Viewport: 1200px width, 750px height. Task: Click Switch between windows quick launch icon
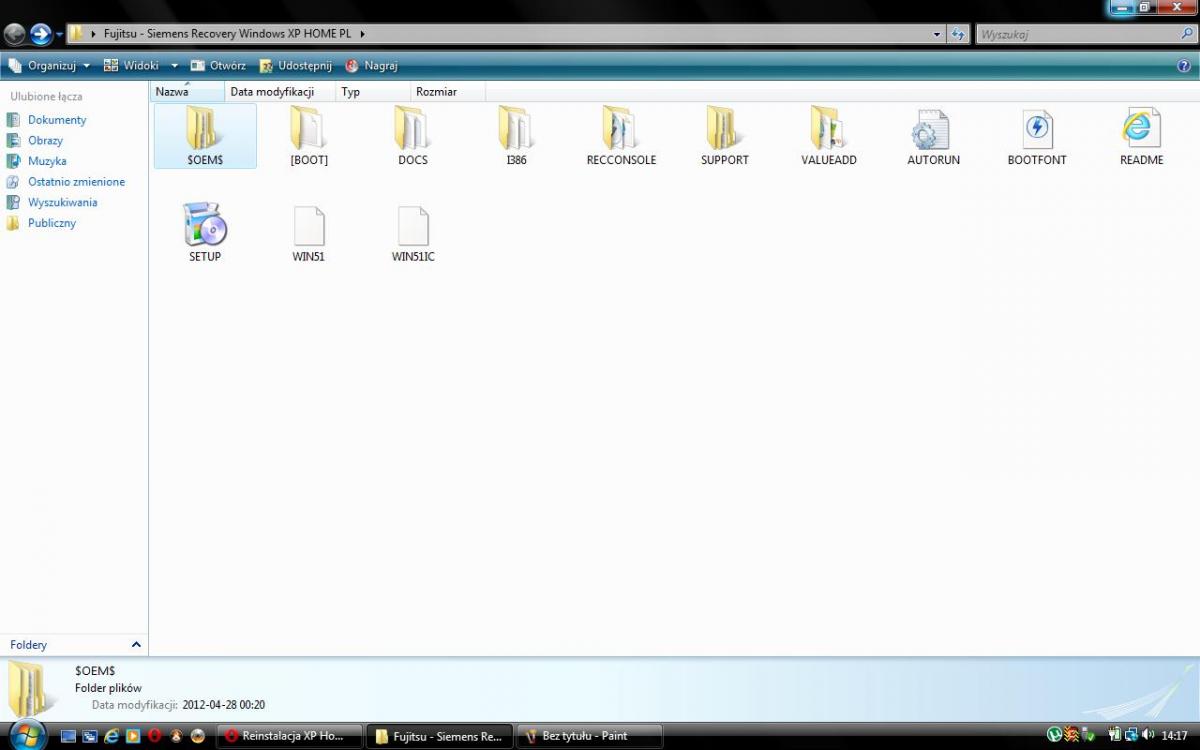[x=90, y=736]
